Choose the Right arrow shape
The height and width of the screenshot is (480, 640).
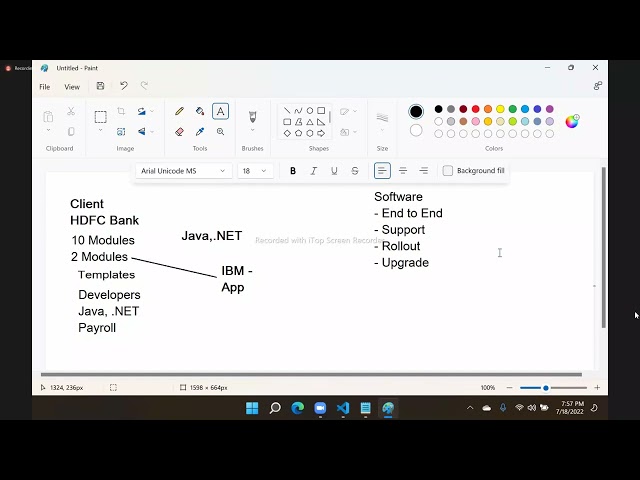tap(321, 133)
